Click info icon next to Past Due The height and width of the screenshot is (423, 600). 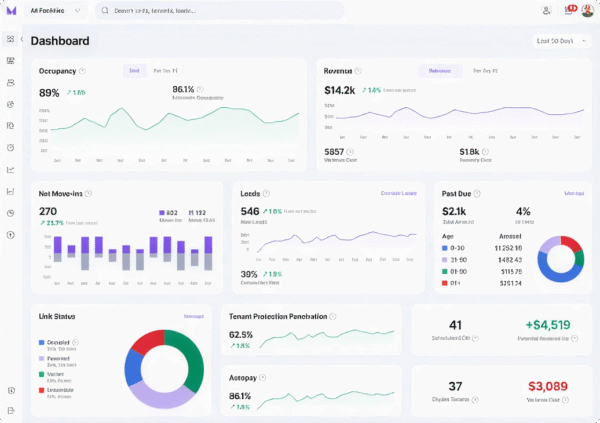(478, 193)
